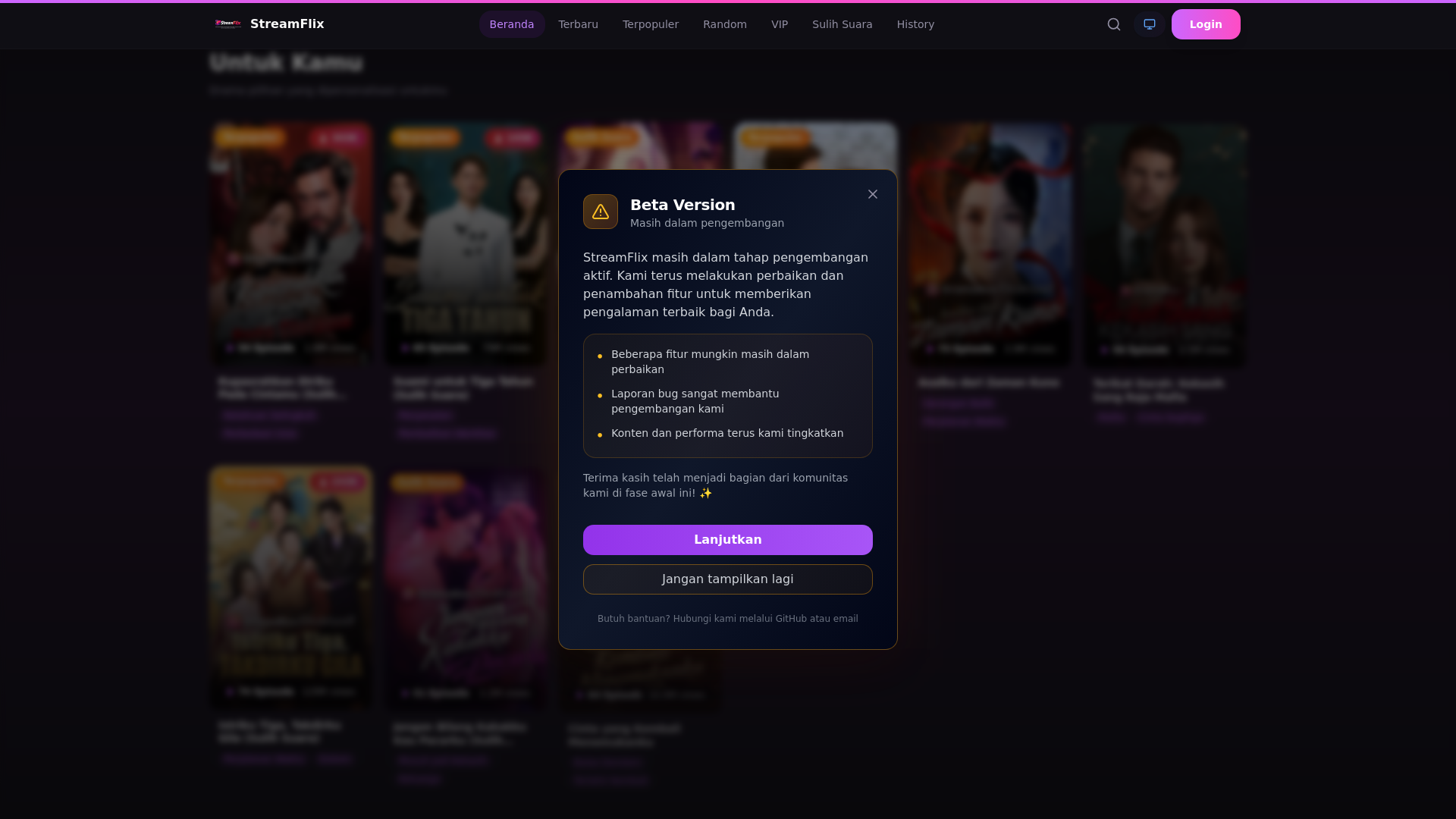
Task: Click the Login button
Action: pos(1206,24)
